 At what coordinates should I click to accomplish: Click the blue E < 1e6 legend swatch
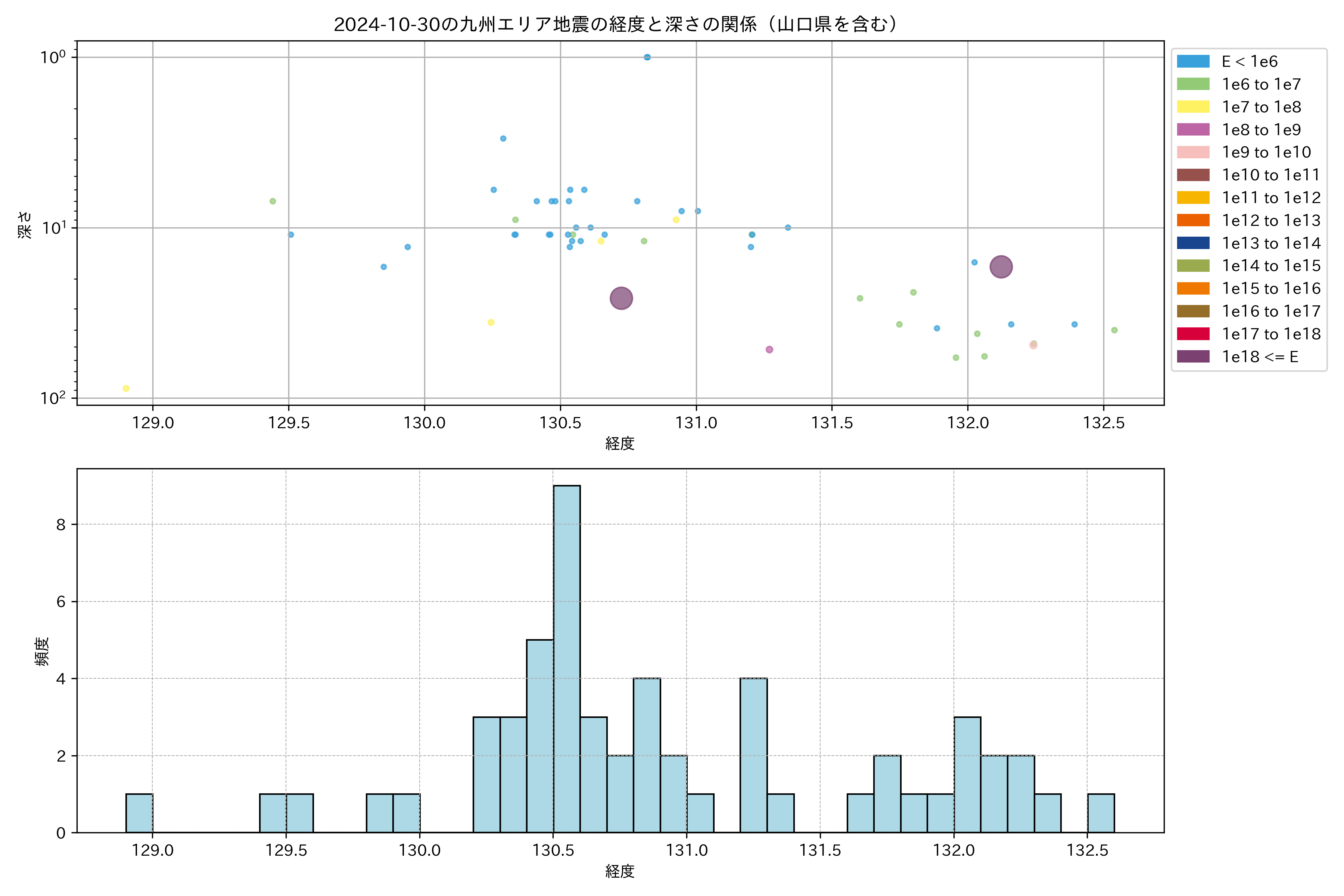(x=1193, y=62)
